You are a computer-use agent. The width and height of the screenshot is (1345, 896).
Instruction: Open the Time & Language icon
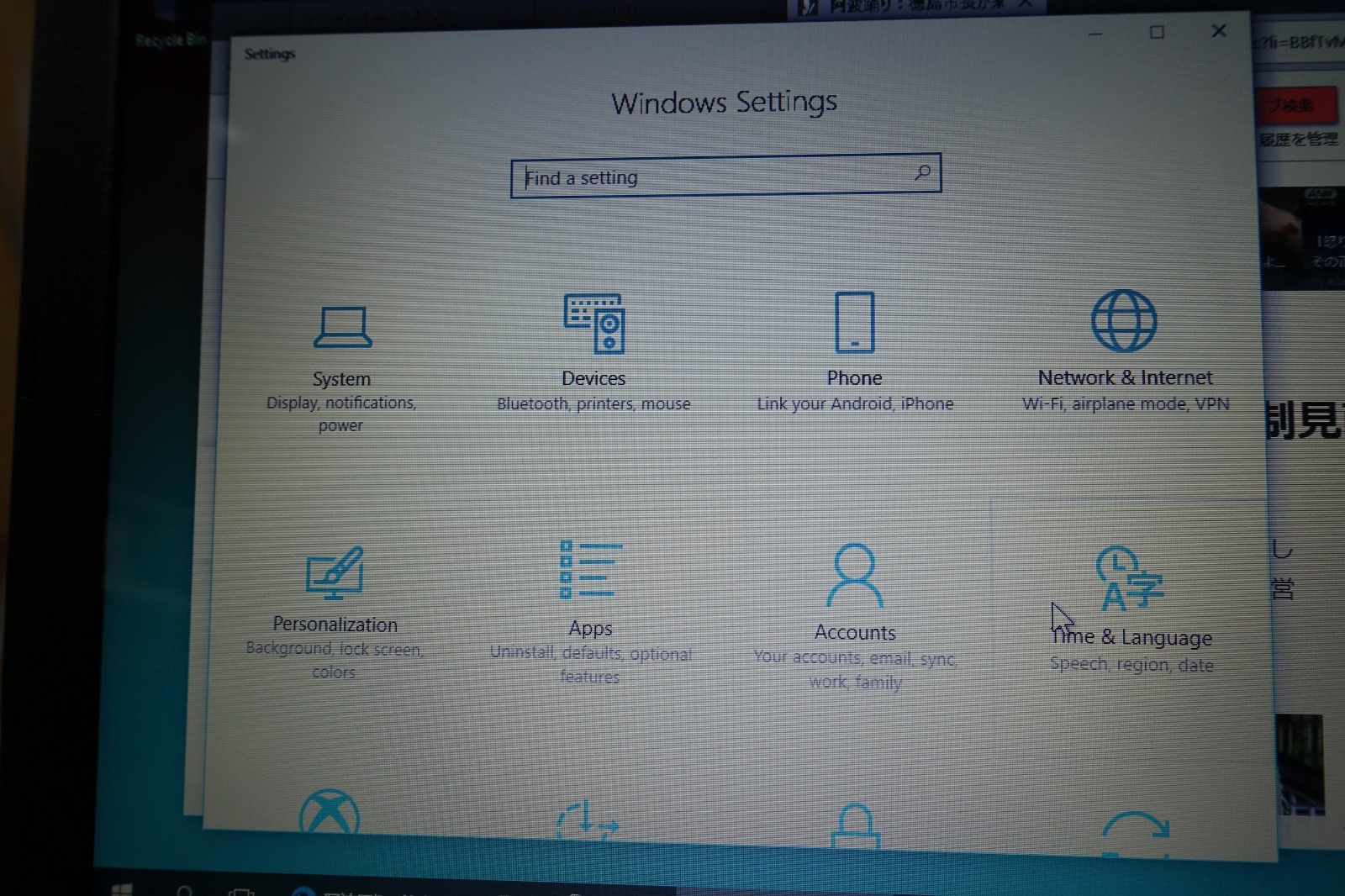[1129, 578]
